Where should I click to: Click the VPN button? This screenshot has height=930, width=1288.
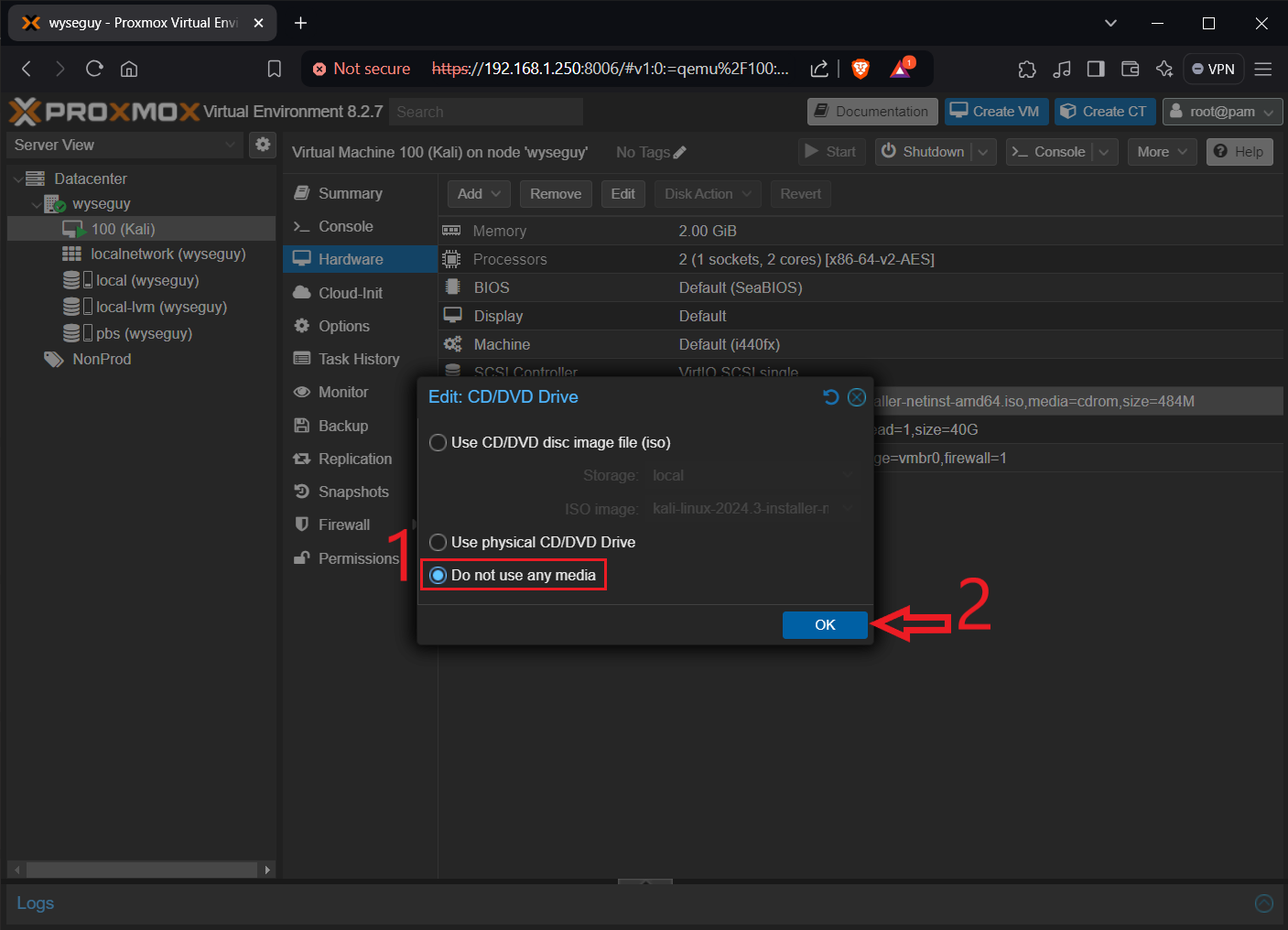point(1213,69)
